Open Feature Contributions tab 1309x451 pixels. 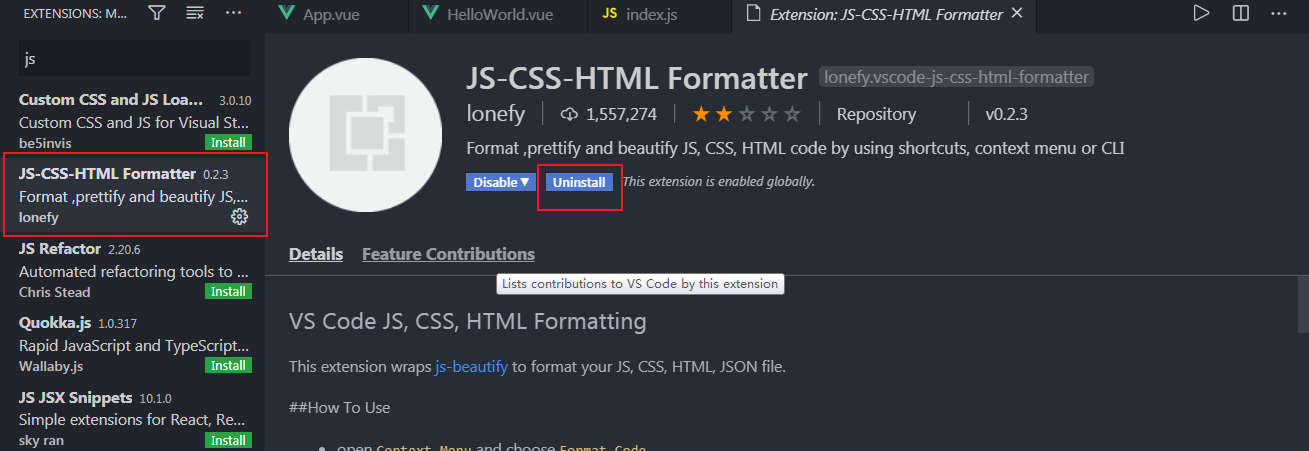point(448,254)
